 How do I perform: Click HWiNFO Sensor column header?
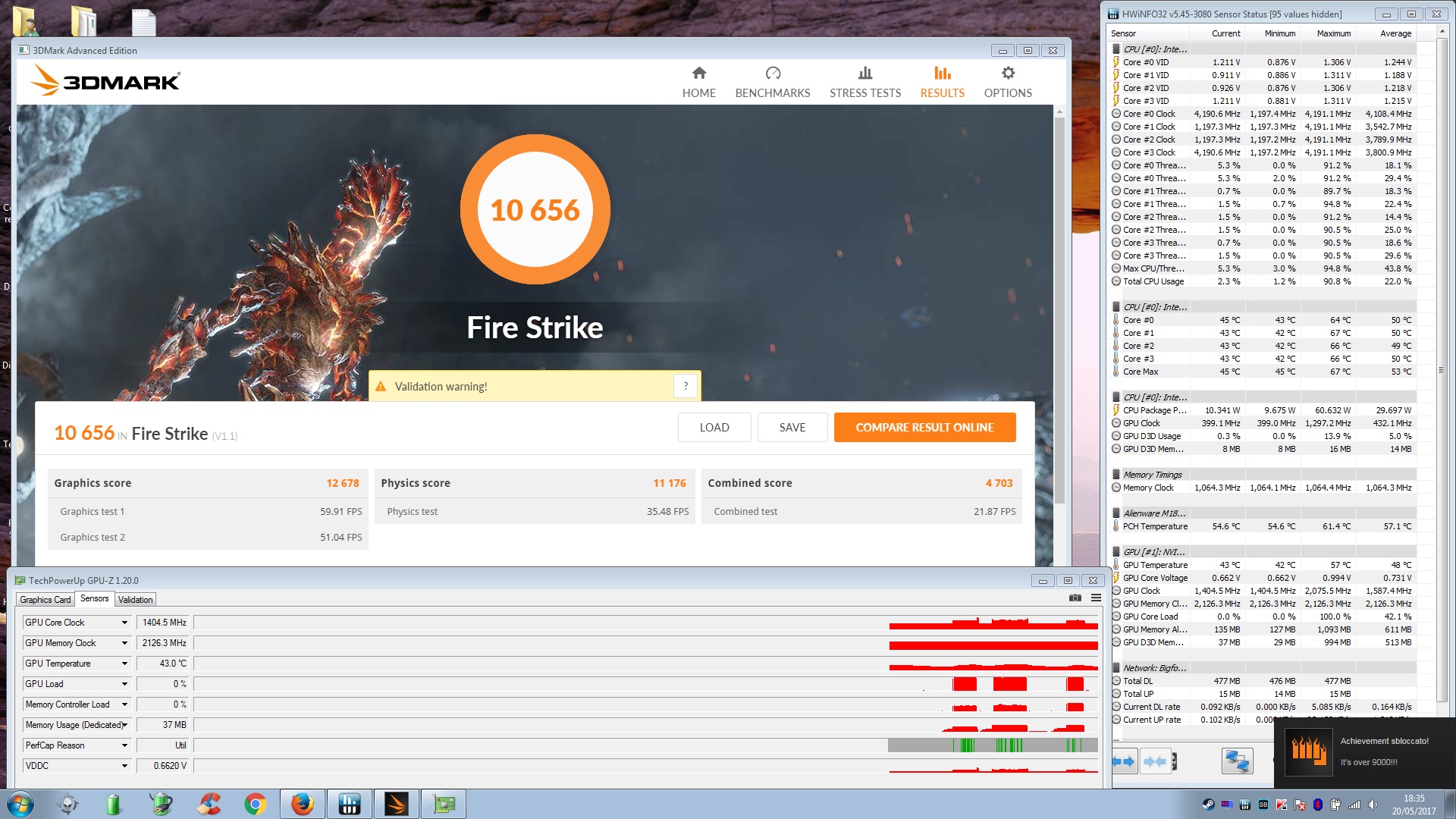point(1148,33)
